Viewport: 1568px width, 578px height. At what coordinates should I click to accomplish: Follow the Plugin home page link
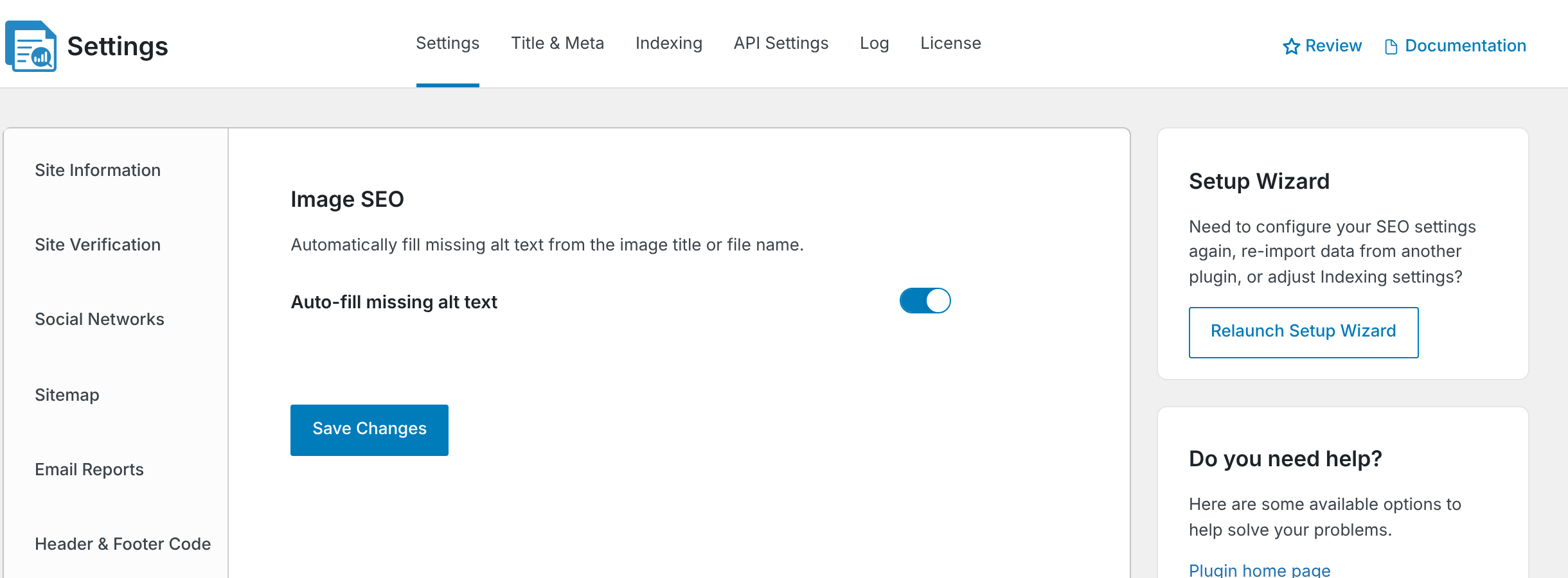pyautogui.click(x=1260, y=570)
